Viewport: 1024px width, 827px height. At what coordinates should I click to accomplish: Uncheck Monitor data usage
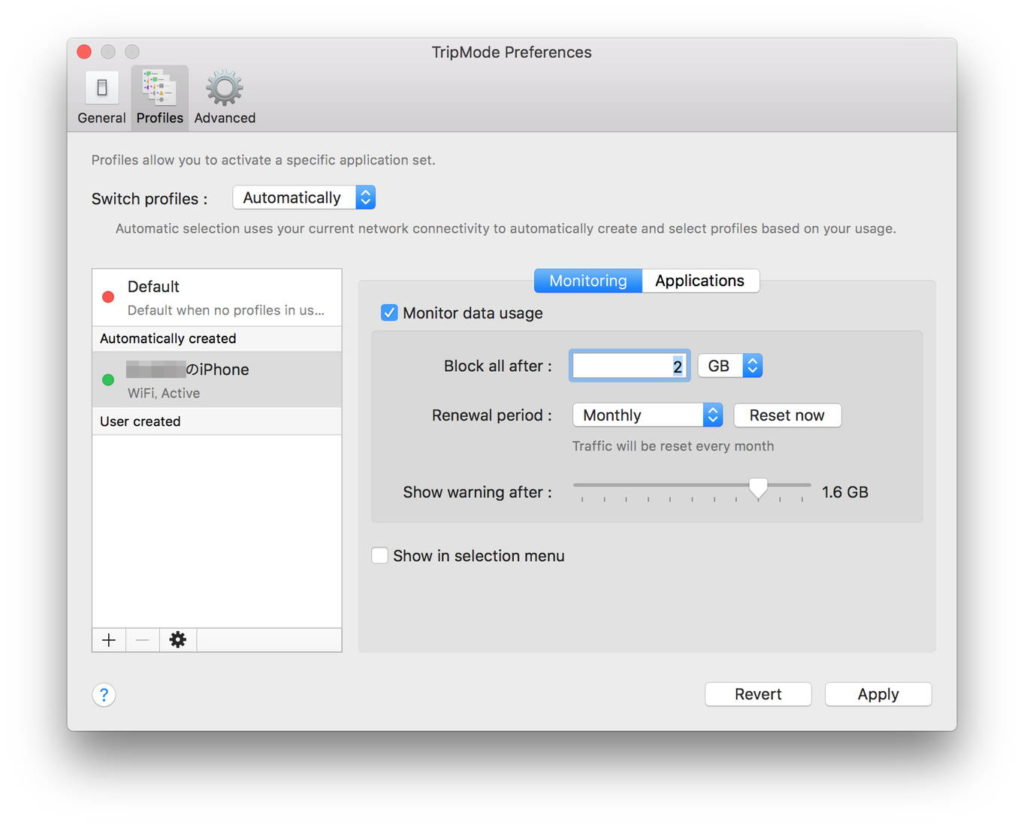coord(389,313)
